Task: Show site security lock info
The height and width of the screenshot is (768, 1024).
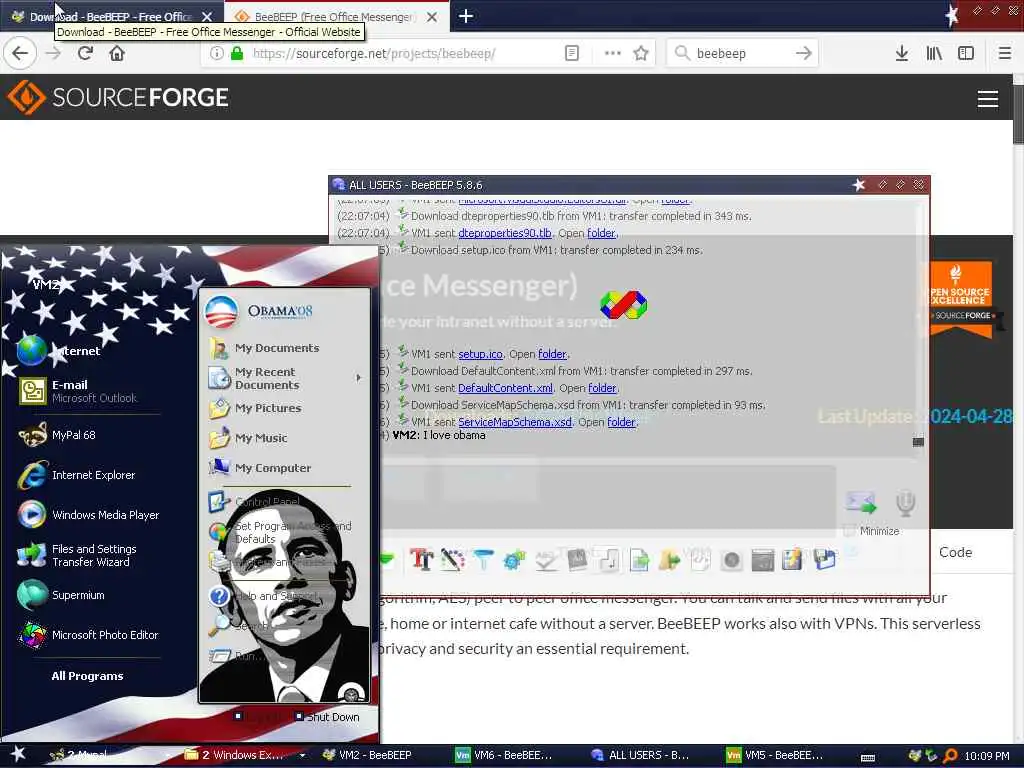Action: point(237,53)
